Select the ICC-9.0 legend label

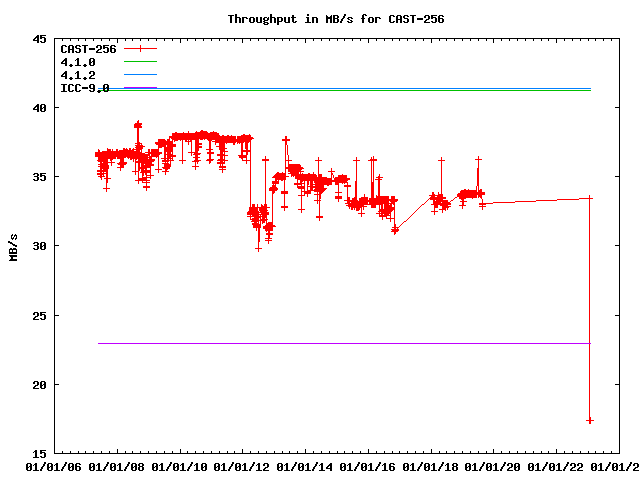(85, 88)
